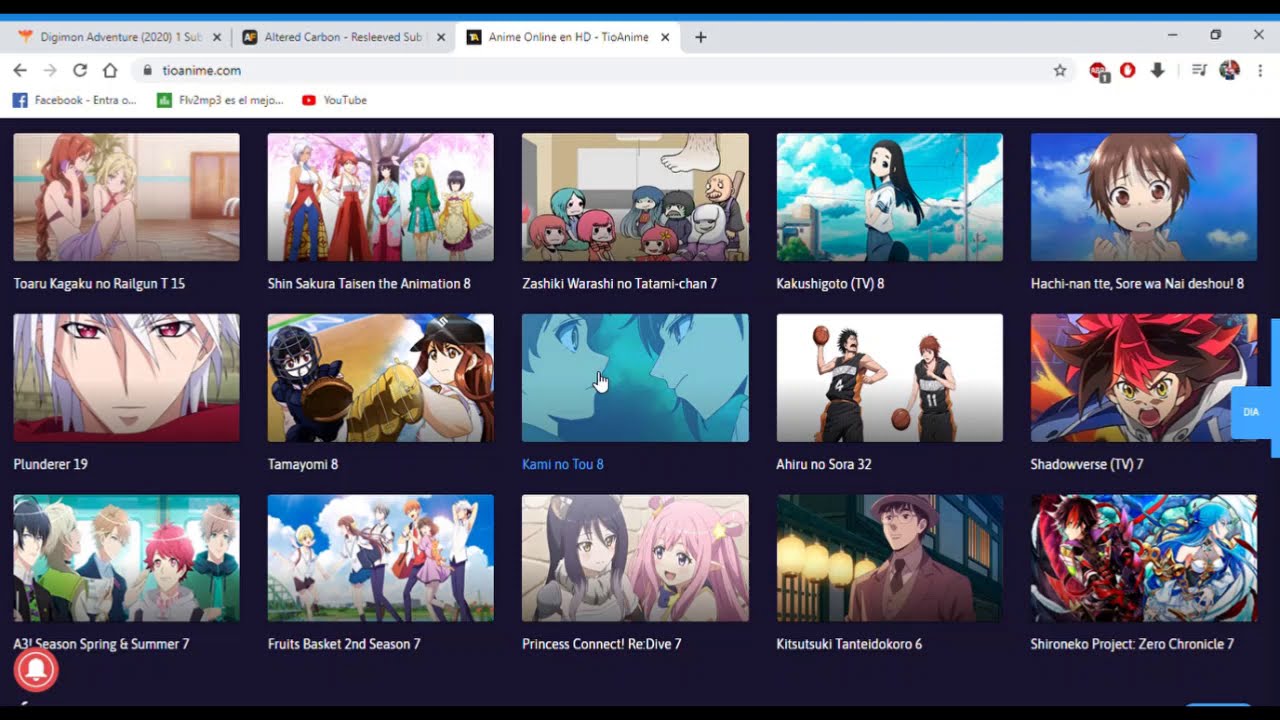
Task: Open Fruits Basket 2nd Season thumbnail
Action: pyautogui.click(x=380, y=558)
